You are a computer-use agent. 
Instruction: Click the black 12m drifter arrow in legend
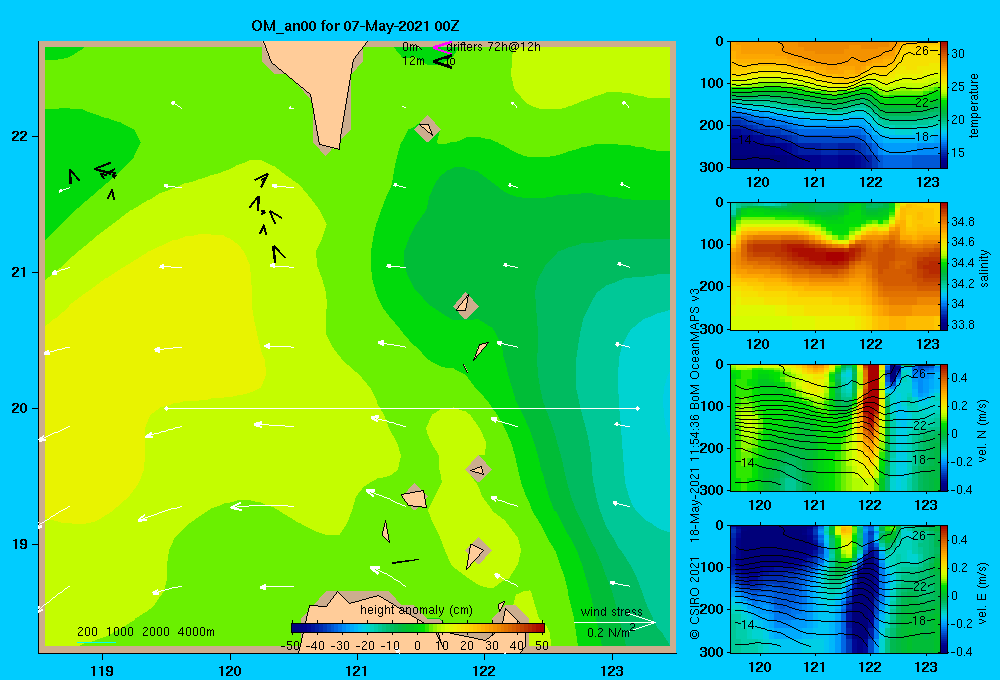coord(443,61)
